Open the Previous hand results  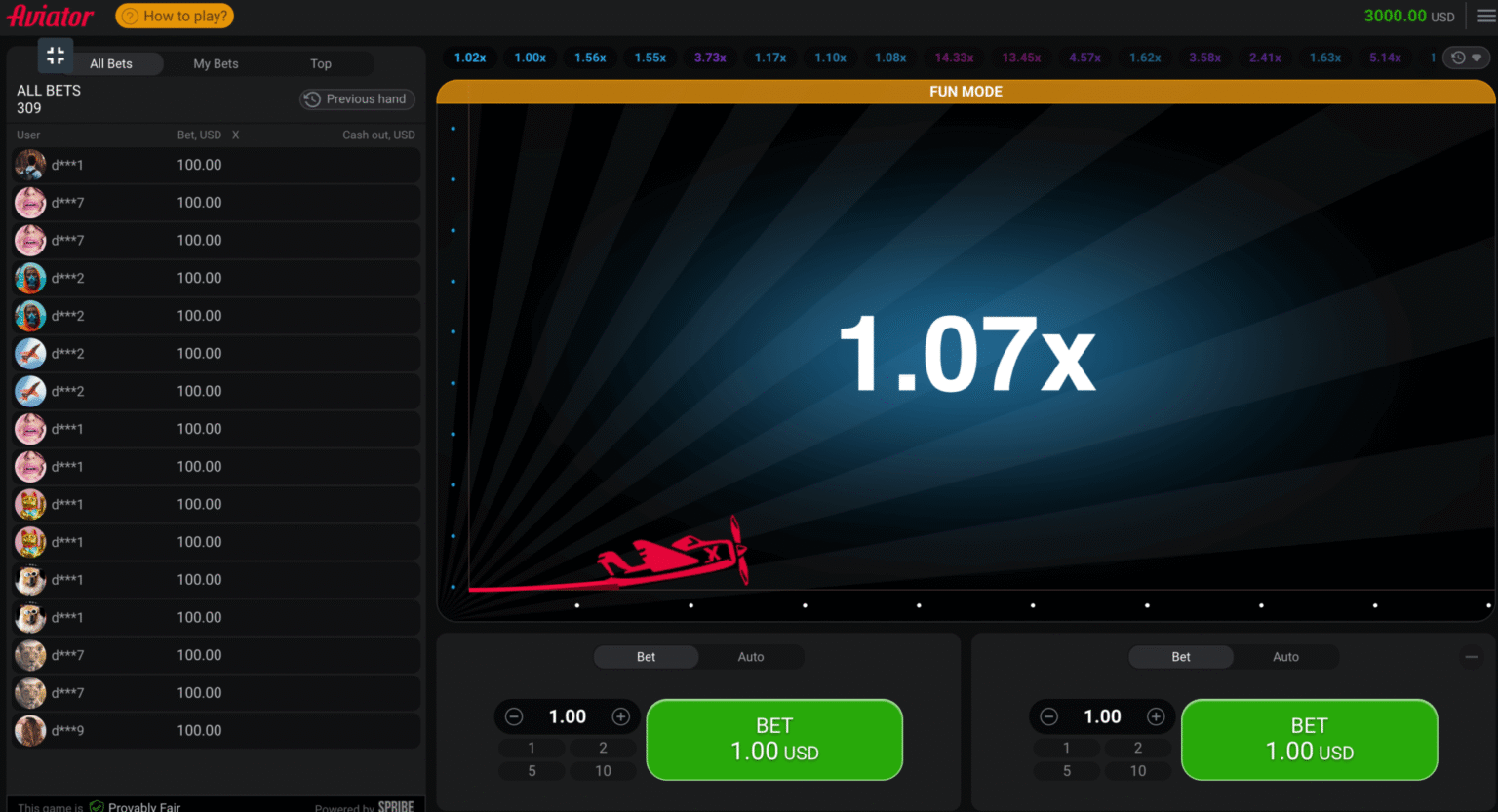point(357,98)
